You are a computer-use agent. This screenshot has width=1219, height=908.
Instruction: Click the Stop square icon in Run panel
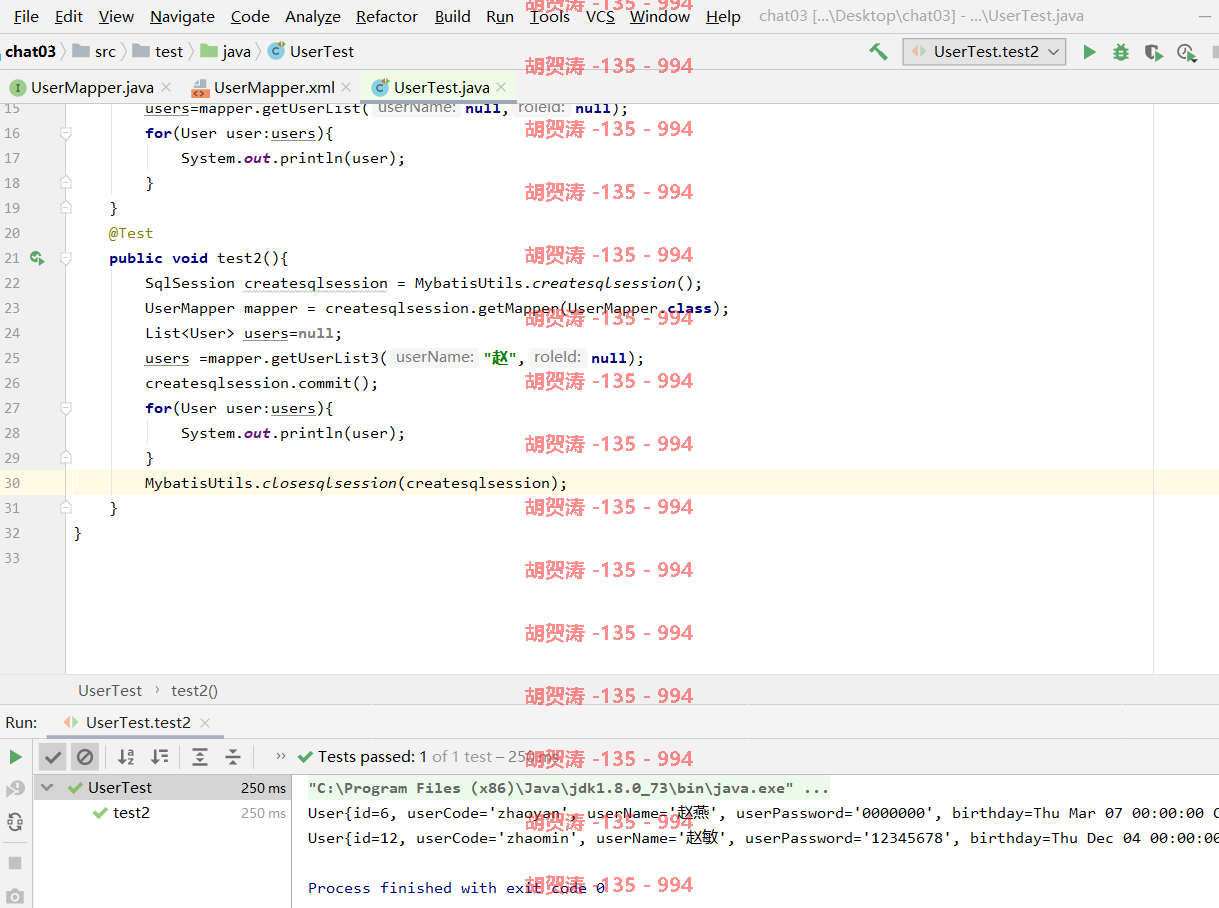[15, 862]
